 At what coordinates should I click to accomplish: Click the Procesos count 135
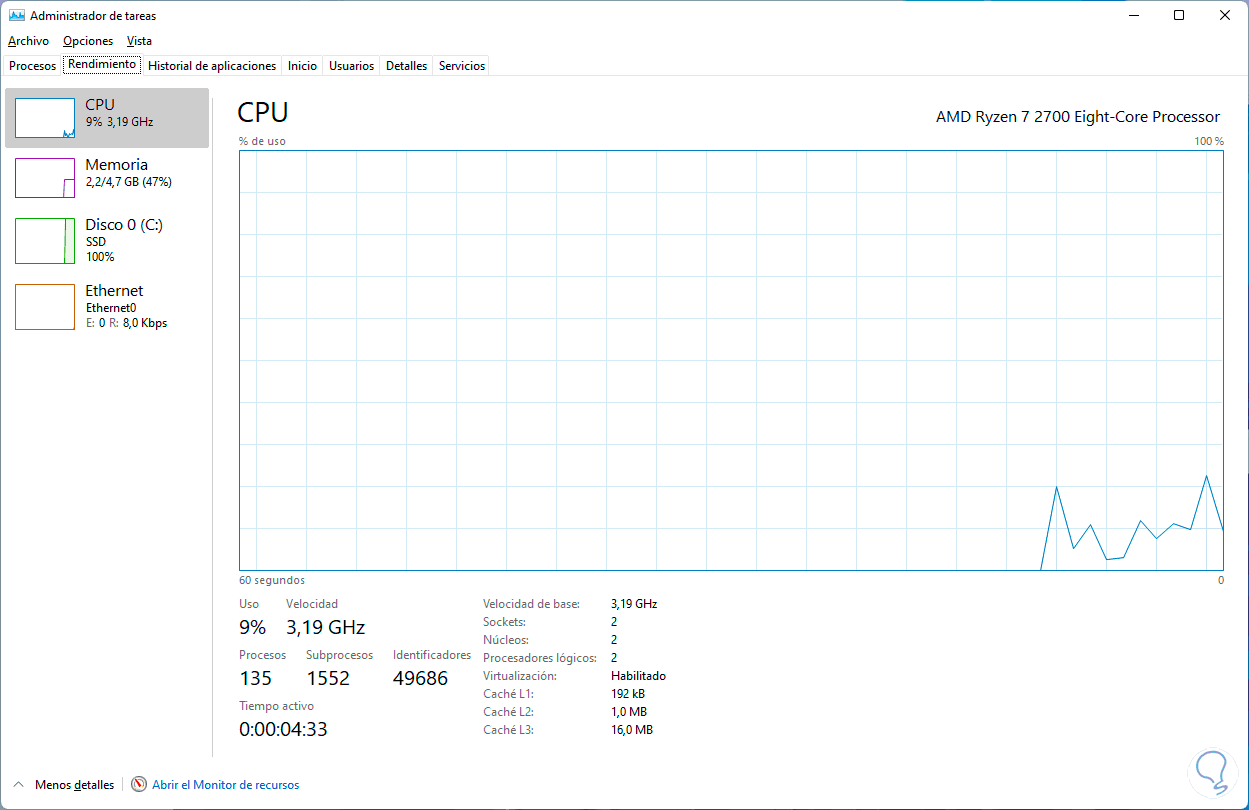[x=255, y=679]
